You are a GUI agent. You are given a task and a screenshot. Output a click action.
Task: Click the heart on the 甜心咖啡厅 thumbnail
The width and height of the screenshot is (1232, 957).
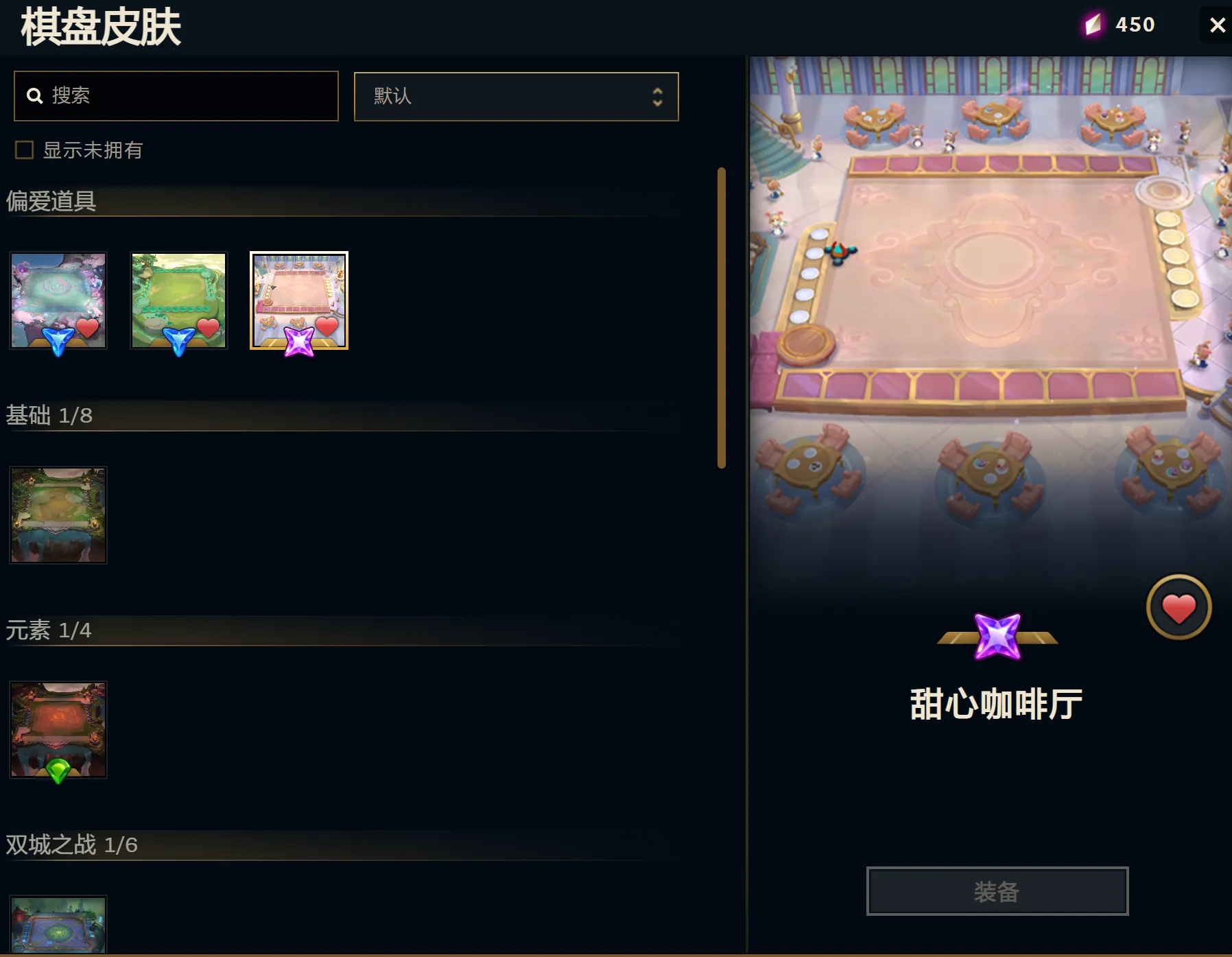(x=327, y=327)
